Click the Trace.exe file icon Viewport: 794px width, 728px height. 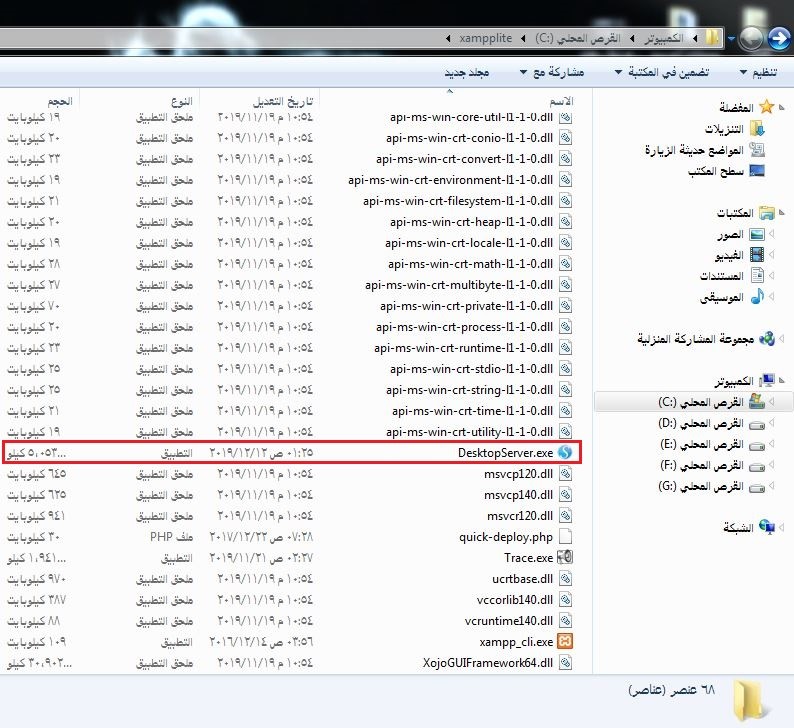(566, 557)
